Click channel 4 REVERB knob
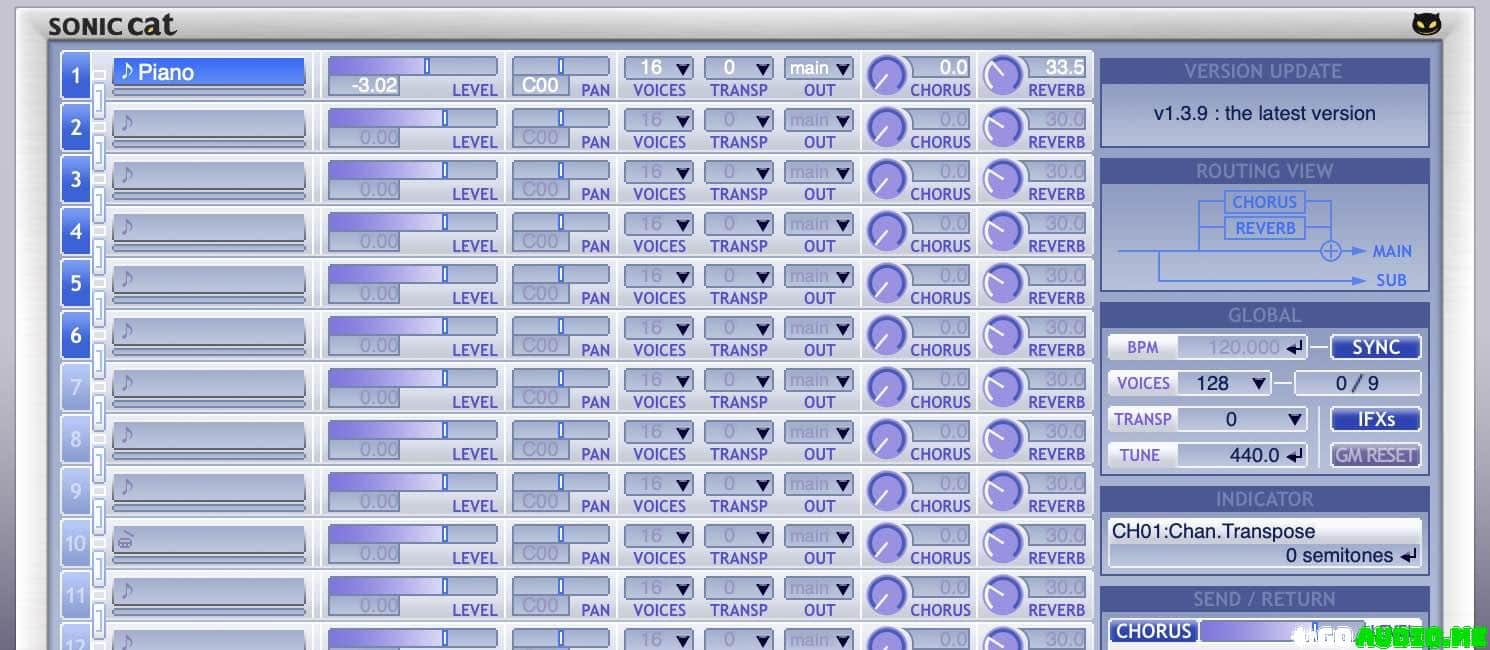The width and height of the screenshot is (1490, 650). click(x=1003, y=232)
